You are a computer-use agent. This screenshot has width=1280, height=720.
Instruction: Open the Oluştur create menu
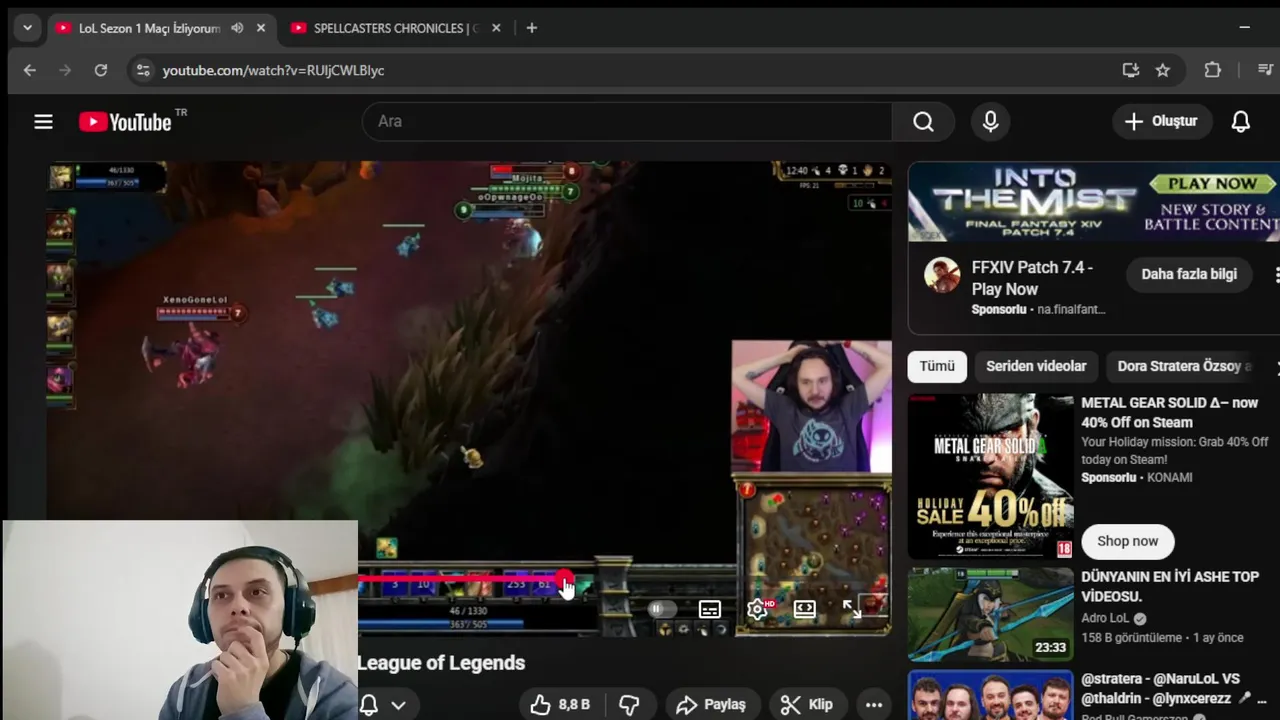pyautogui.click(x=1161, y=121)
